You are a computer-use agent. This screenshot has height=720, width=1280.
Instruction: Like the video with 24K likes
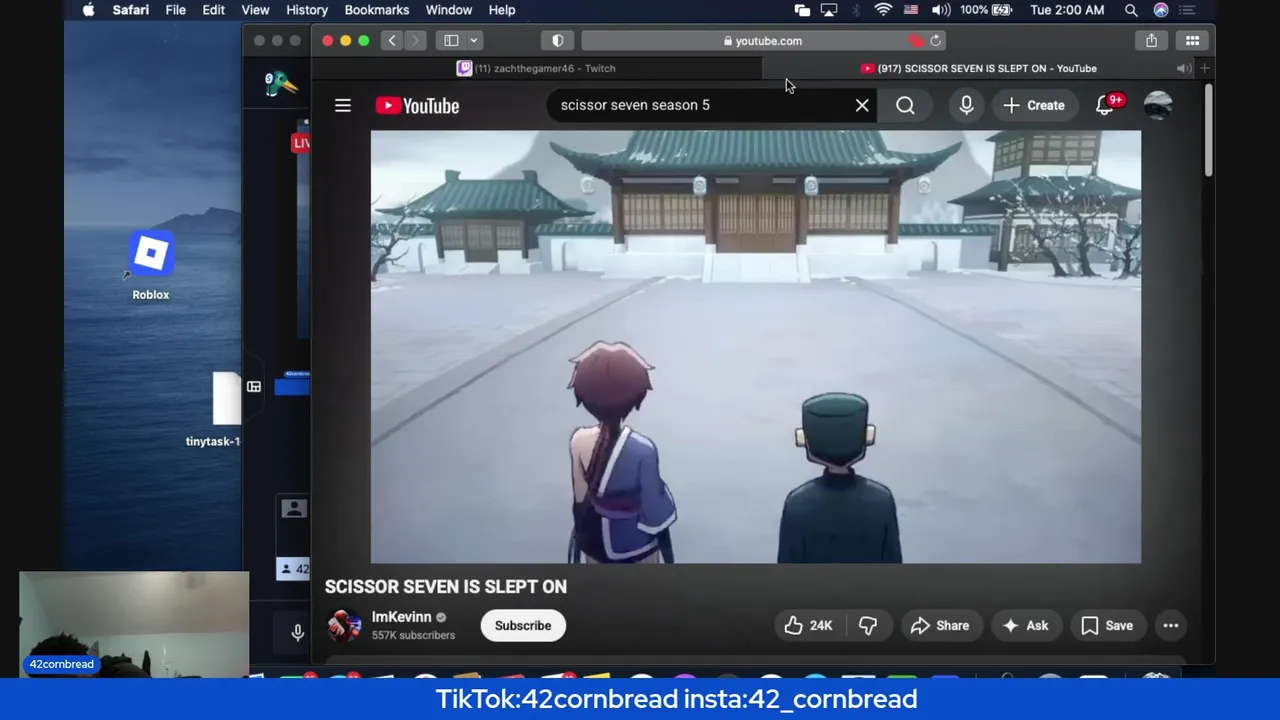[x=808, y=625]
